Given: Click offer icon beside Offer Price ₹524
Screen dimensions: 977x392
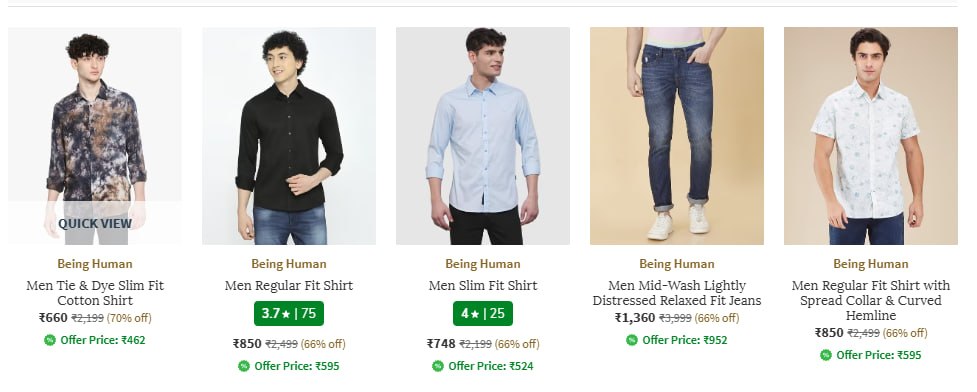Looking at the screenshot, I should [438, 366].
